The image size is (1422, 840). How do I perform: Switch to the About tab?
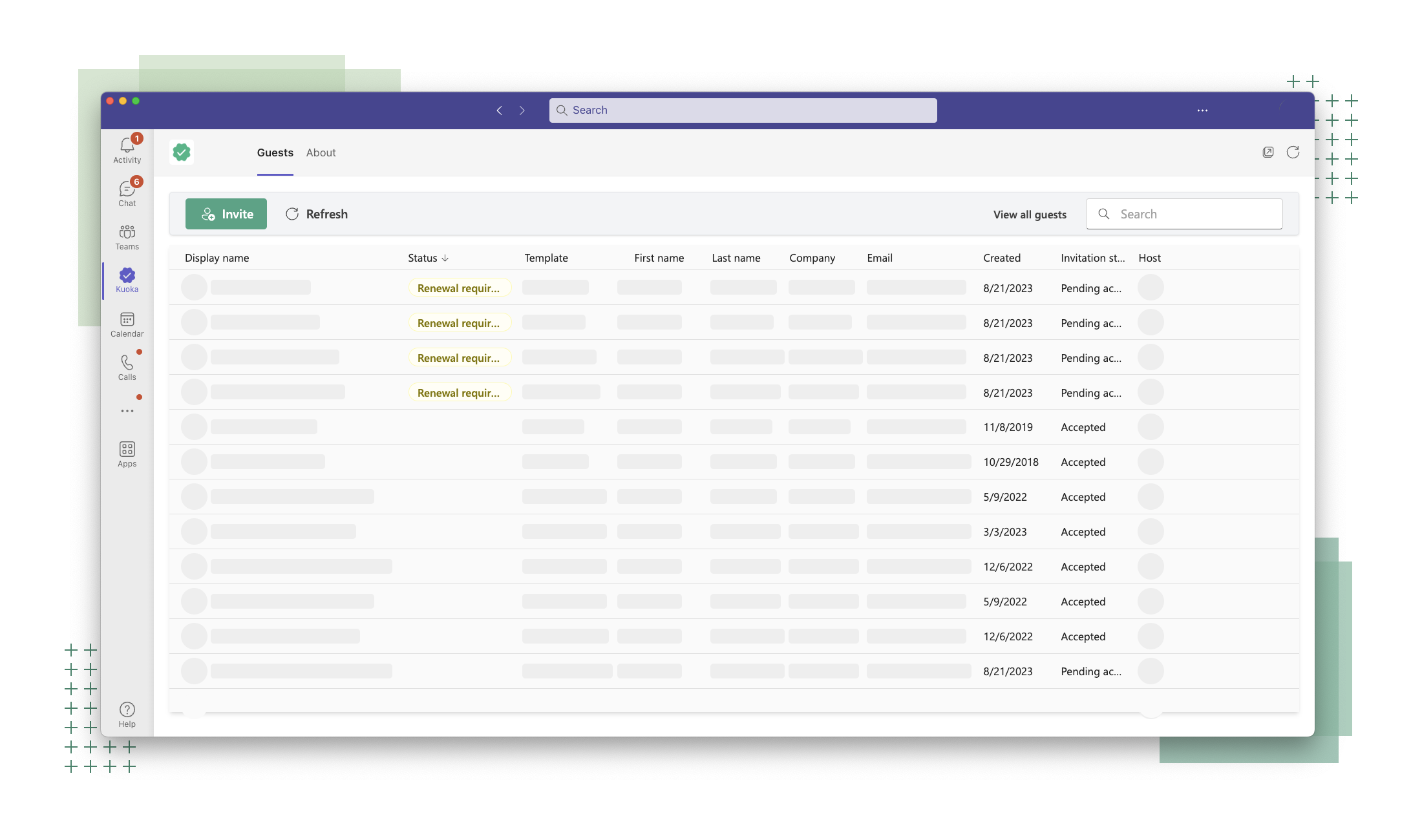(321, 152)
